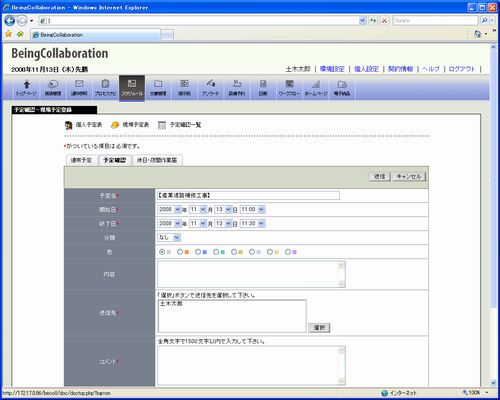Open the end time 11:30 dropdown
This screenshot has height=400, width=500.
click(x=252, y=224)
